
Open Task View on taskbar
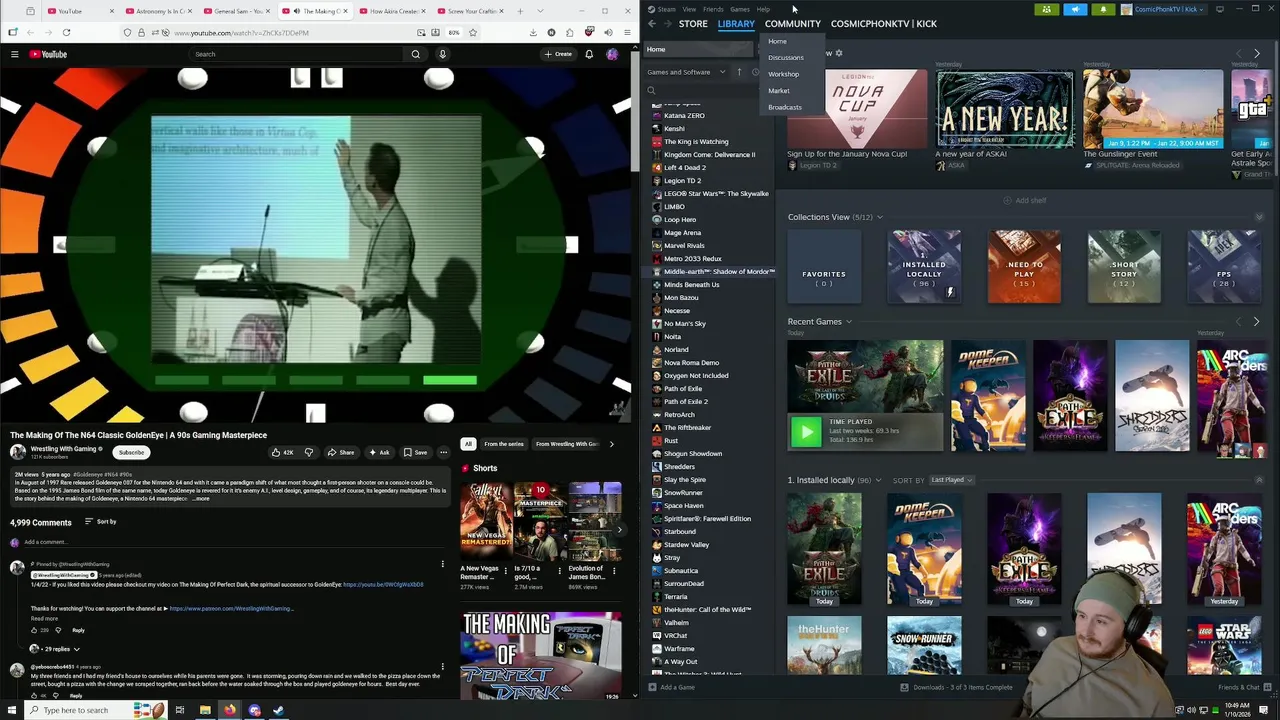coord(180,710)
